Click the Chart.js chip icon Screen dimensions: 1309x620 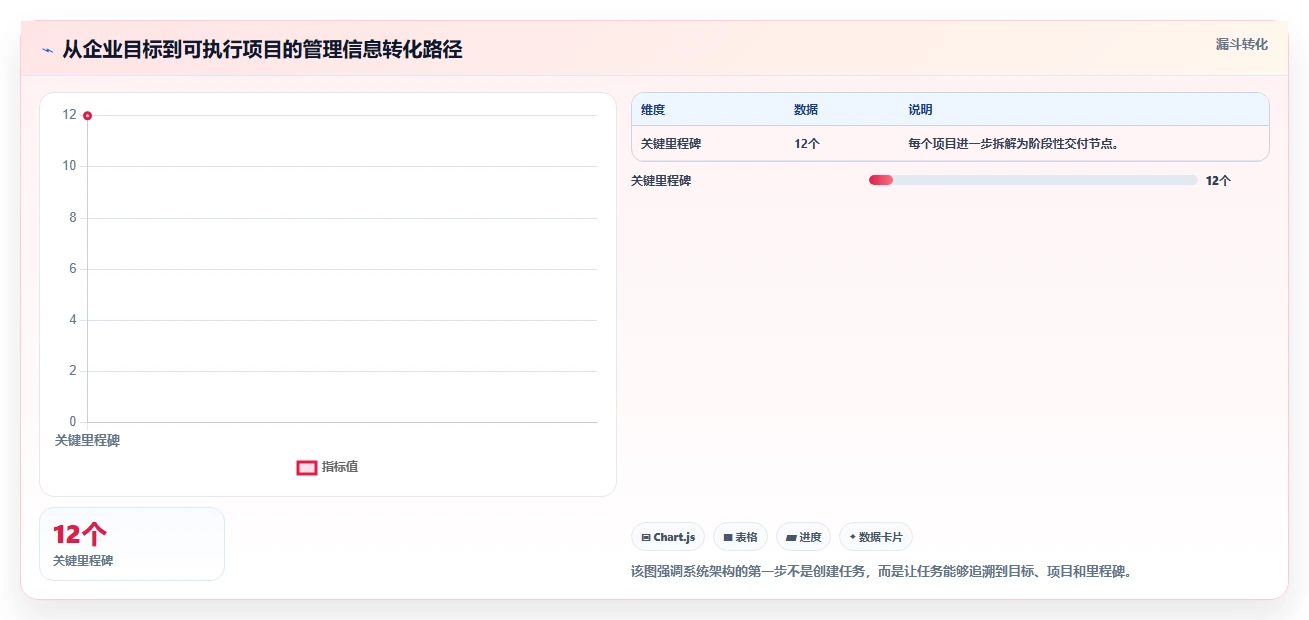pyautogui.click(x=646, y=538)
